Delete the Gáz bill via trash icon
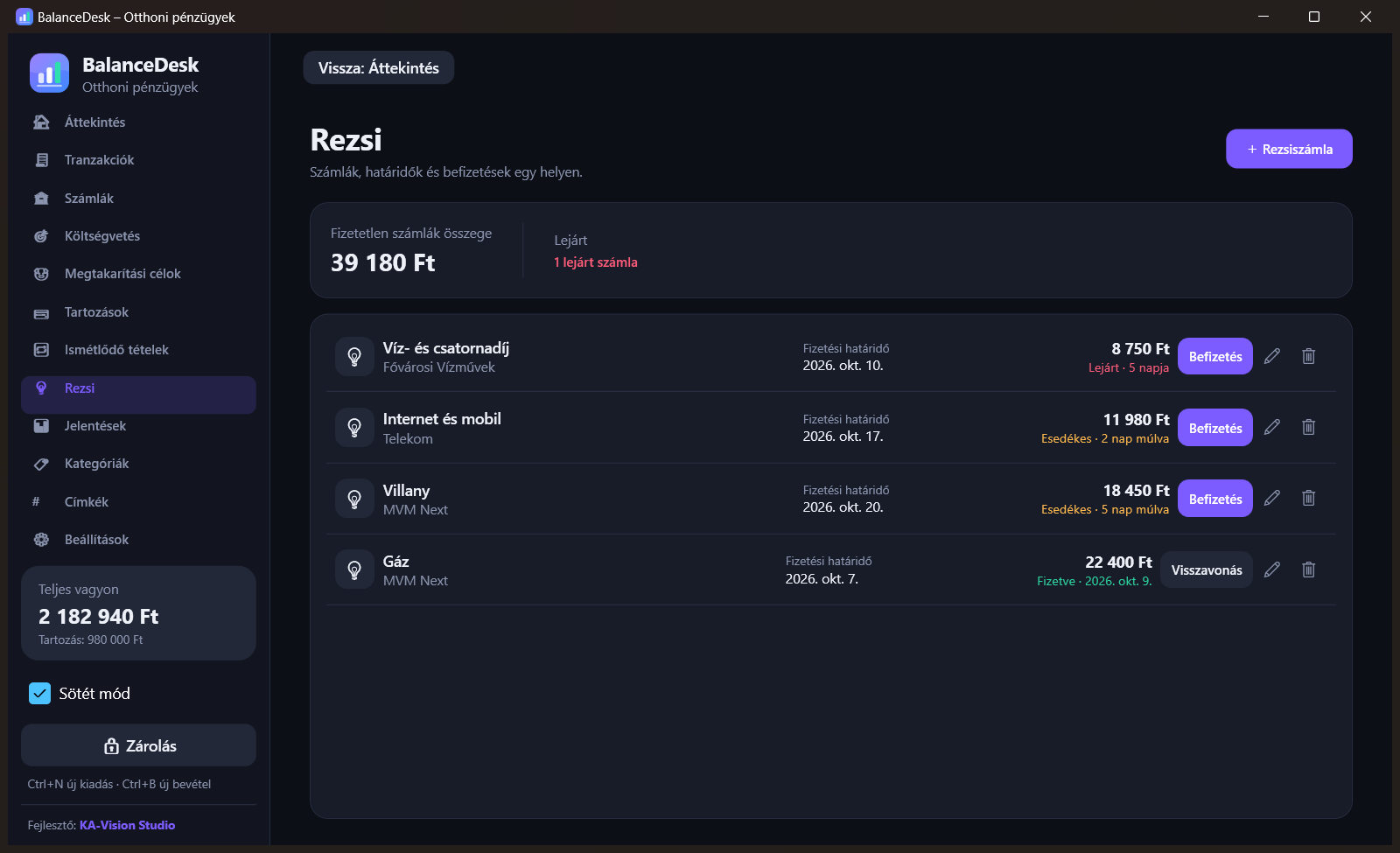1400x853 pixels. click(x=1309, y=570)
